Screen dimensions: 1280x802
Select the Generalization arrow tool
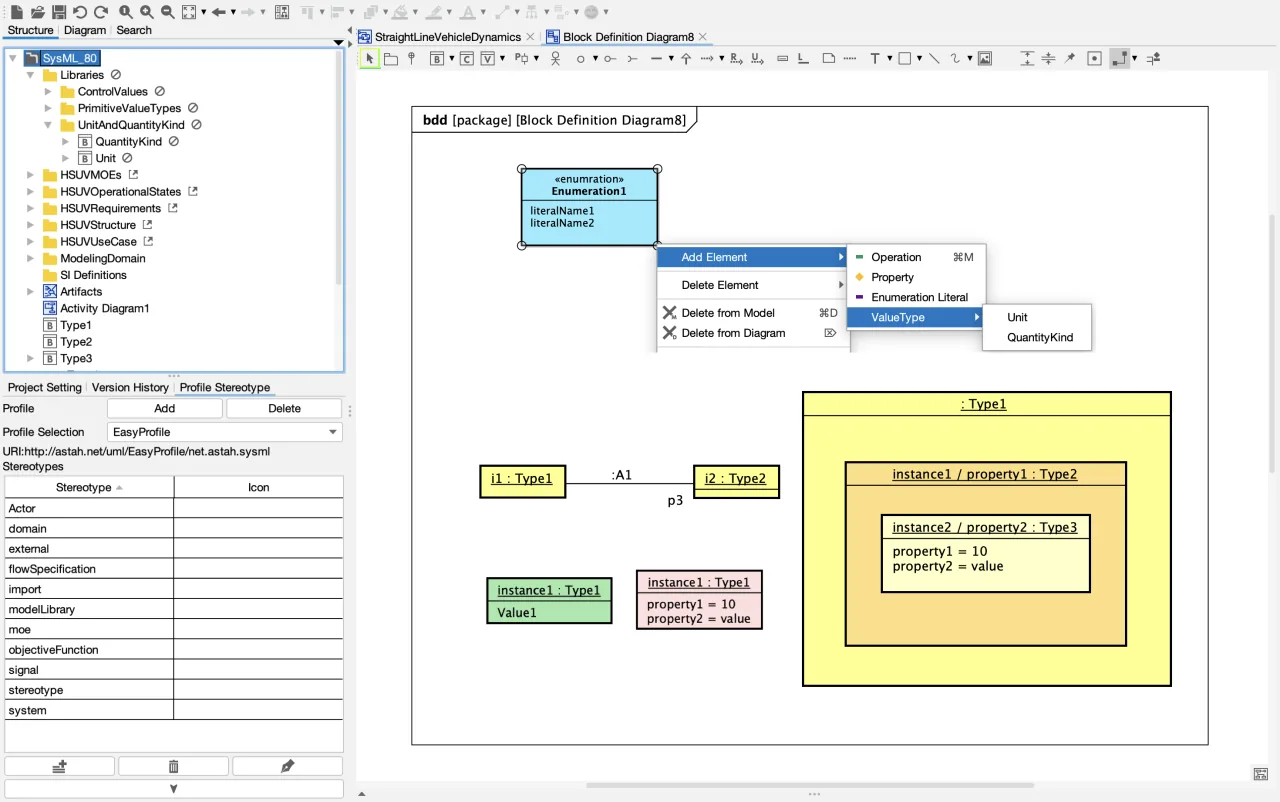686,59
